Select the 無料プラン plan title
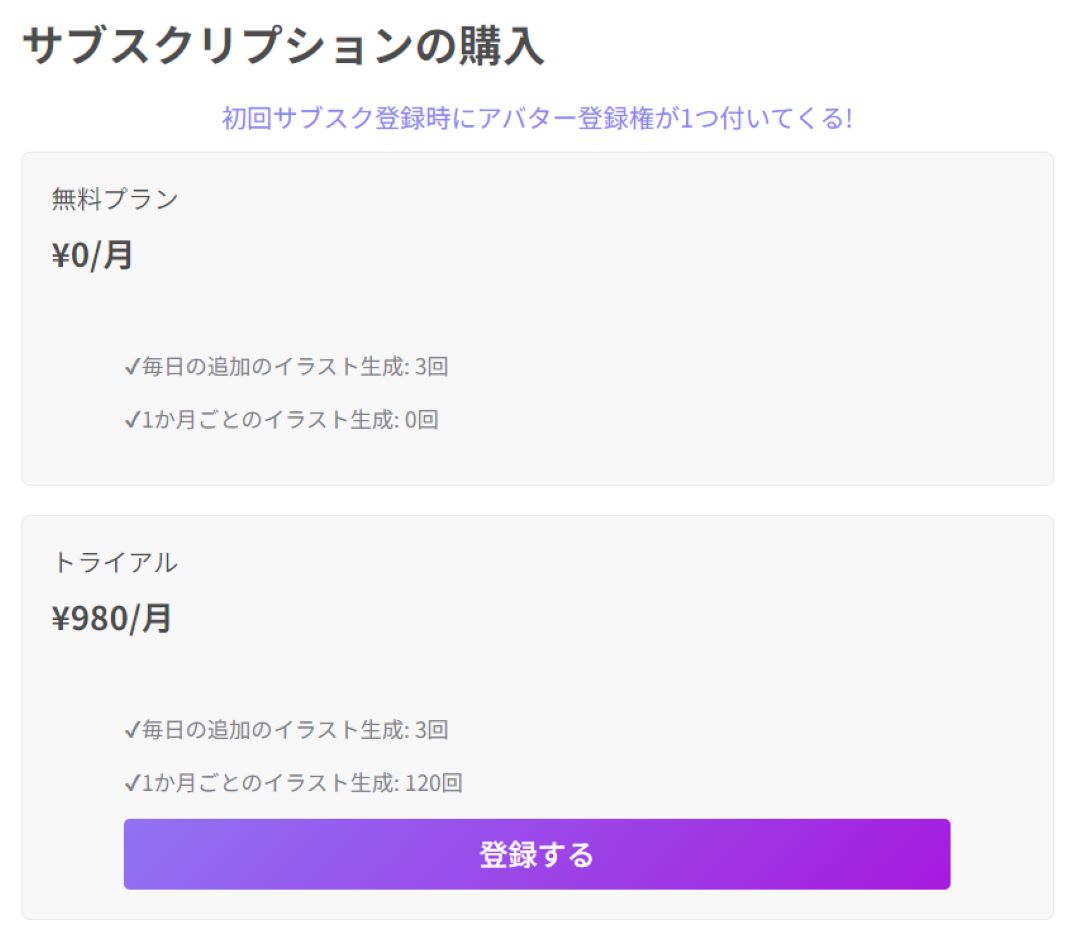This screenshot has width=1080, height=938. (115, 199)
